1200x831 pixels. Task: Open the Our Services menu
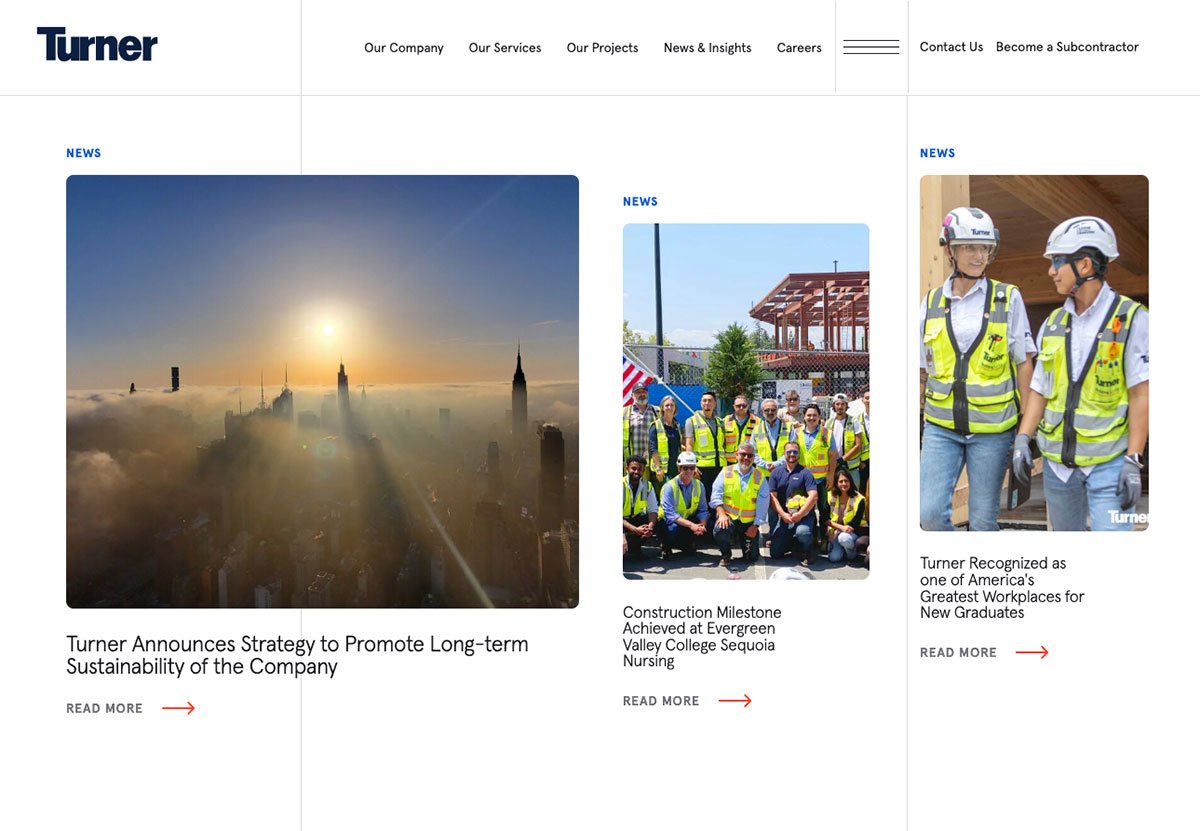pyautogui.click(x=505, y=47)
